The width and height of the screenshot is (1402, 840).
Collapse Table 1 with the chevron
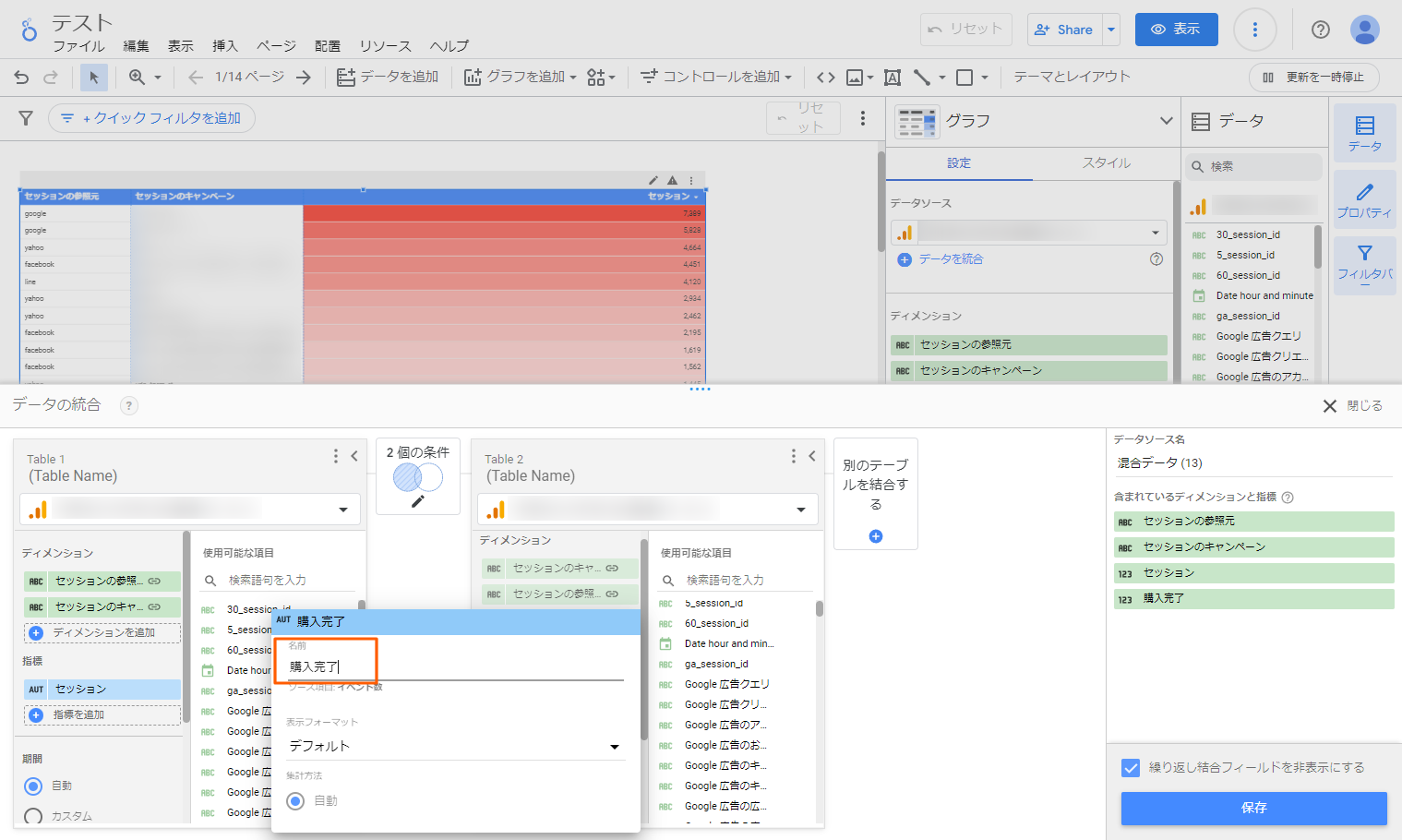click(354, 456)
